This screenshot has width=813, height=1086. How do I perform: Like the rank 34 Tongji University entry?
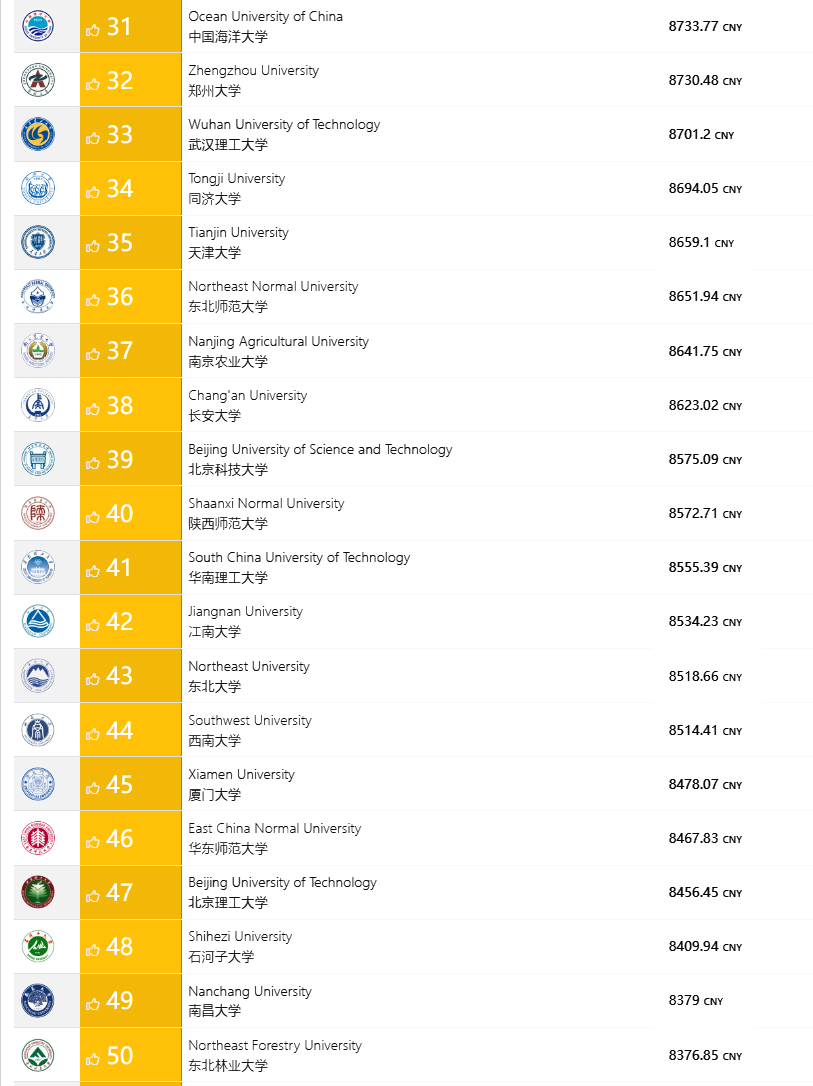[x=93, y=192]
